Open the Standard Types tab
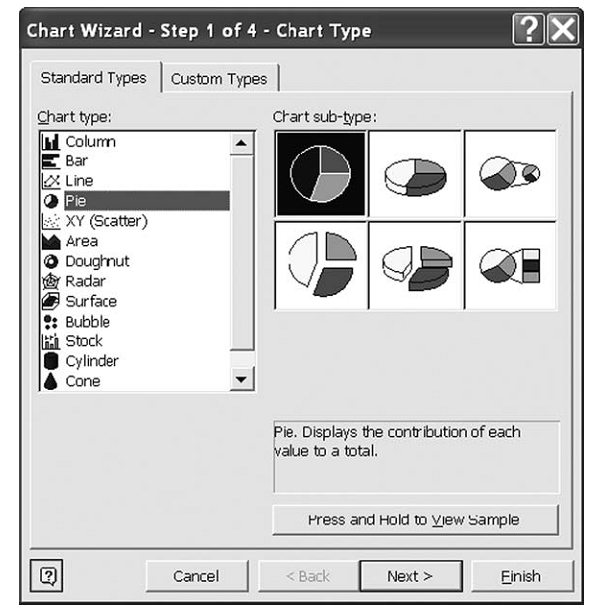This screenshot has height=615, width=598. point(94,77)
